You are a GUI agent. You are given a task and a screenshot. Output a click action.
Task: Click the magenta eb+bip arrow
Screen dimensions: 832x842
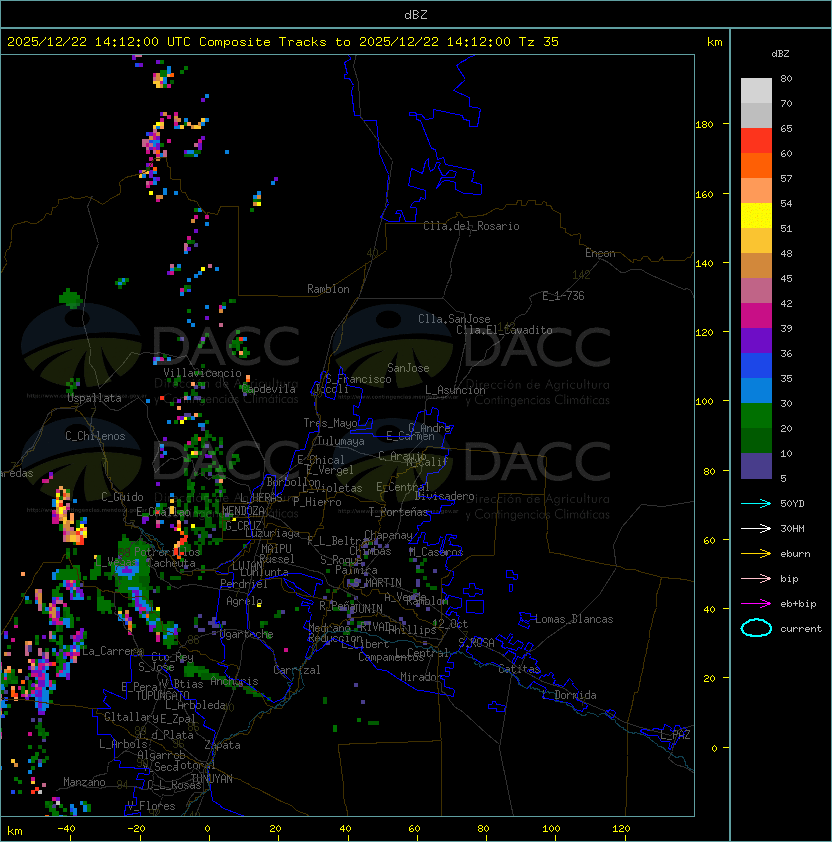(x=756, y=604)
